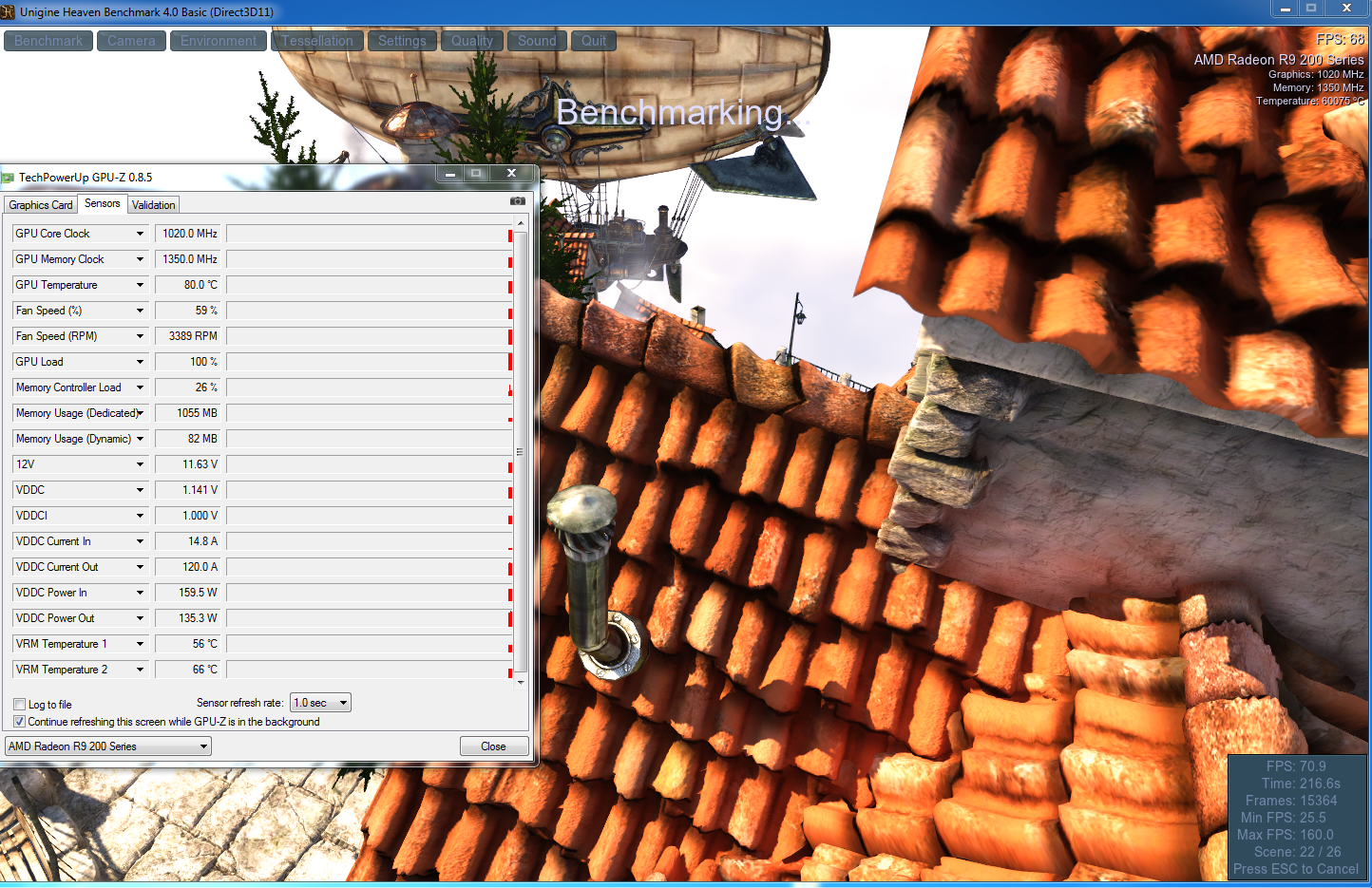Open the VRM Temperature 1 dropdown
The image size is (1372, 888).
point(140,644)
